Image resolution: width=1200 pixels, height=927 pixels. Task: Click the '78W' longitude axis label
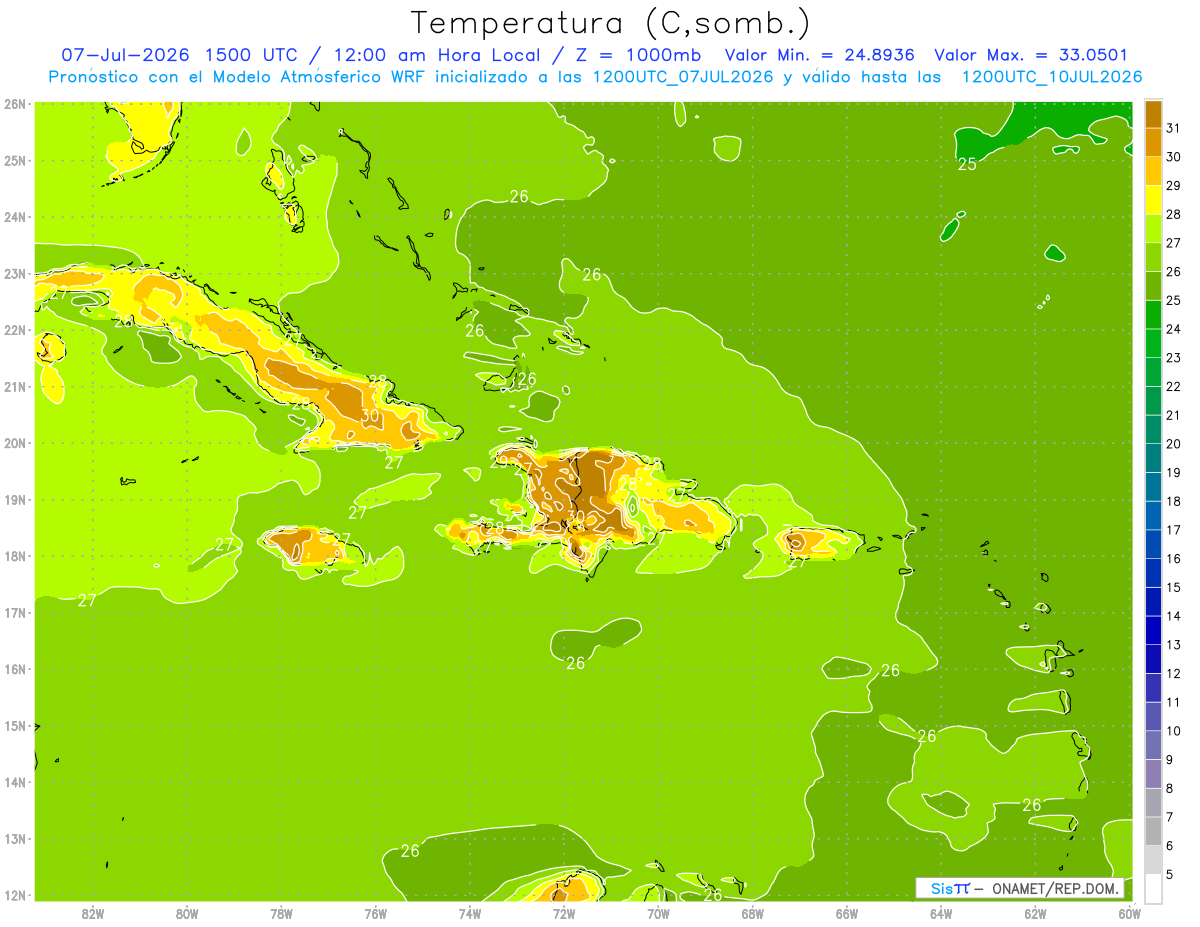281,914
